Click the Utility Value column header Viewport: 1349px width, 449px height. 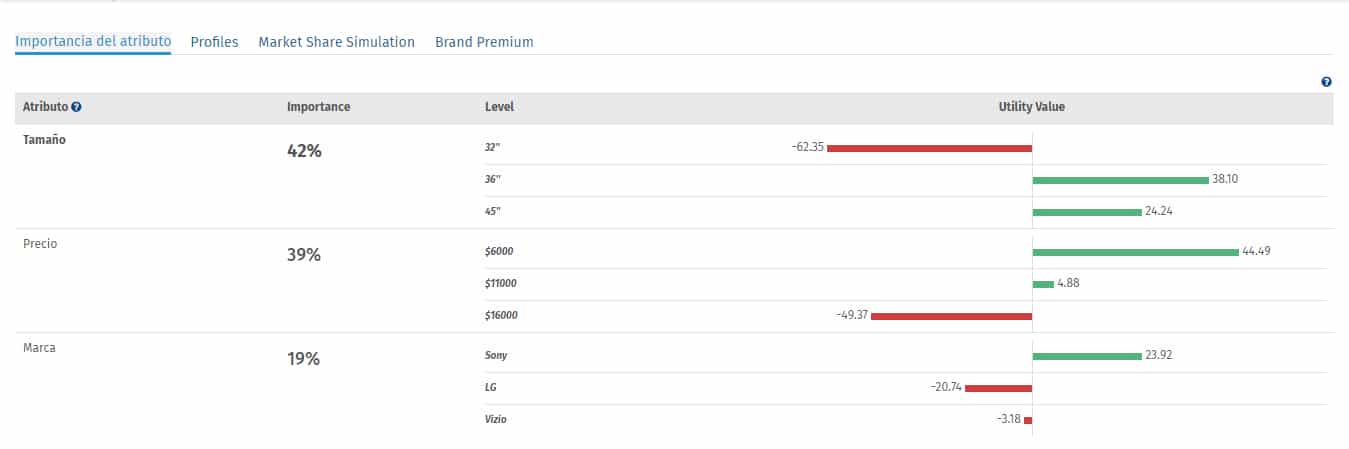pos(1031,107)
